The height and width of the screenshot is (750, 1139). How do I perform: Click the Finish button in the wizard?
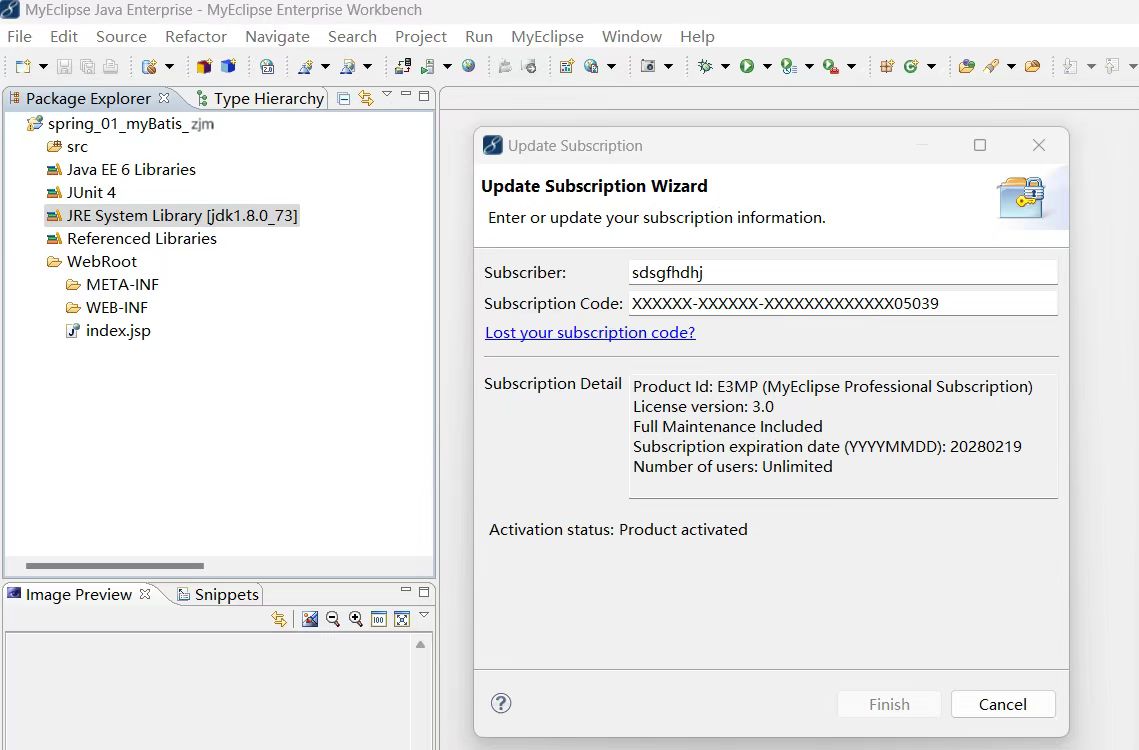pos(889,704)
